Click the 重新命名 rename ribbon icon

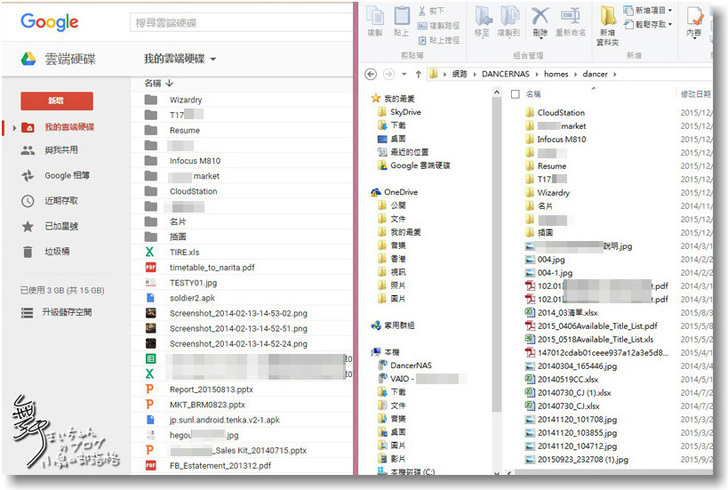(570, 16)
